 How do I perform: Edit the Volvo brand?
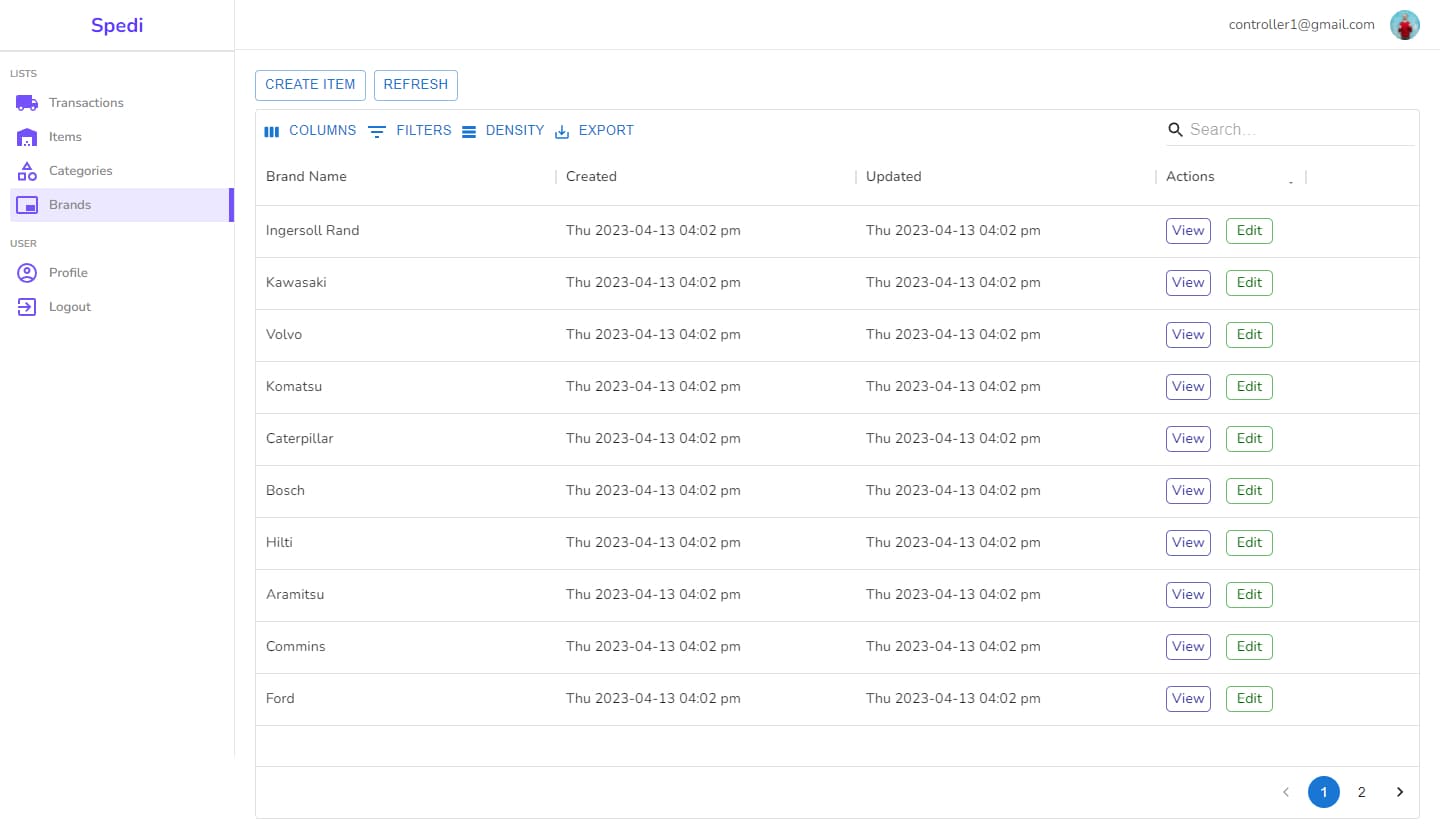coord(1249,335)
